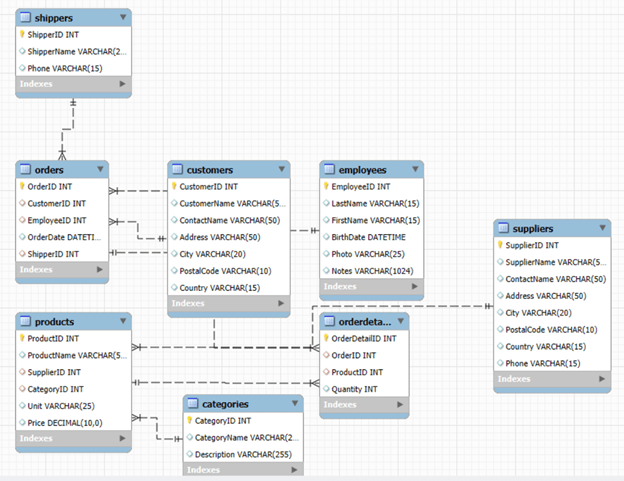Viewport: 624px width, 481px height.
Task: Click the diamond icon beside ShipperName
Action: [x=22, y=51]
